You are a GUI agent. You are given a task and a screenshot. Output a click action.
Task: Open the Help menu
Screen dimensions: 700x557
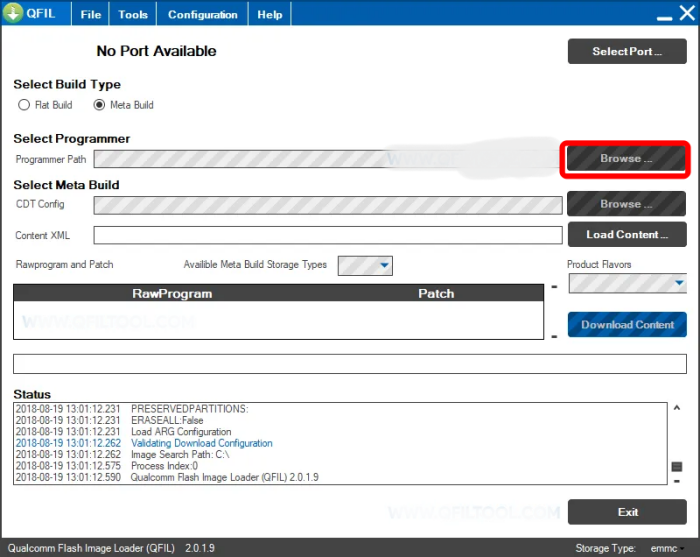click(270, 14)
